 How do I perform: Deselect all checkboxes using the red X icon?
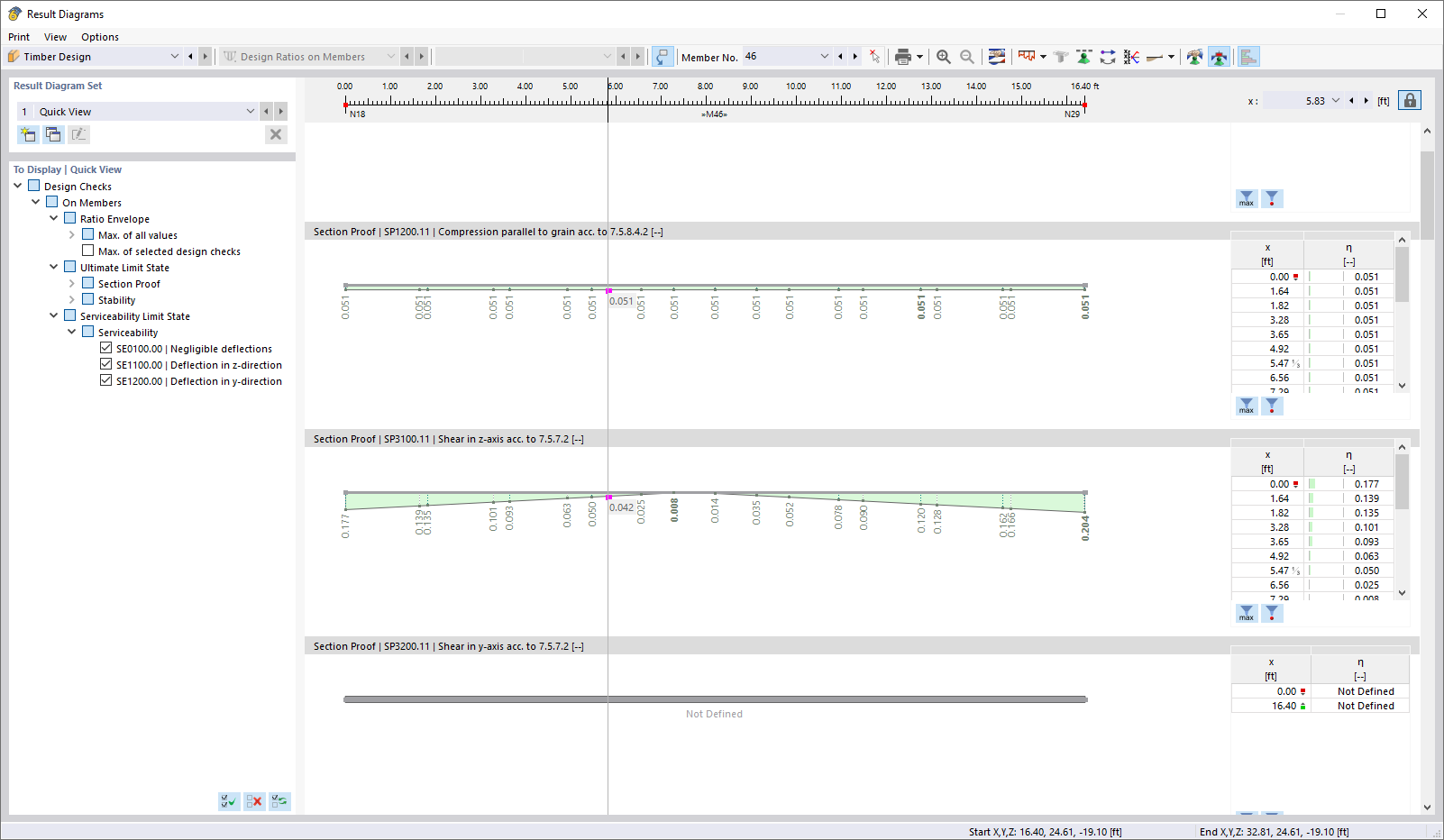(253, 800)
